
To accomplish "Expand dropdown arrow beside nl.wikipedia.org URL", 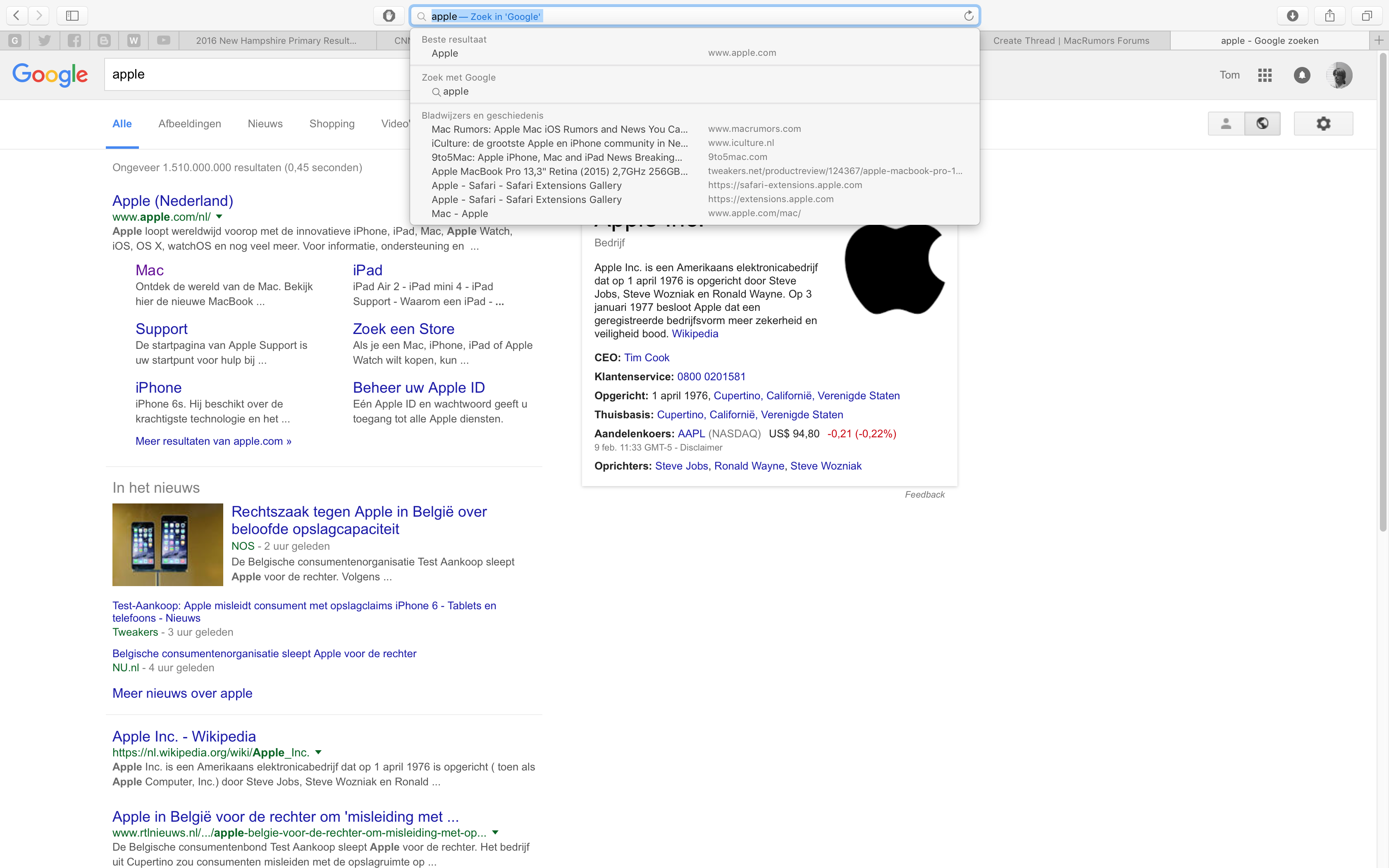I will [319, 752].
